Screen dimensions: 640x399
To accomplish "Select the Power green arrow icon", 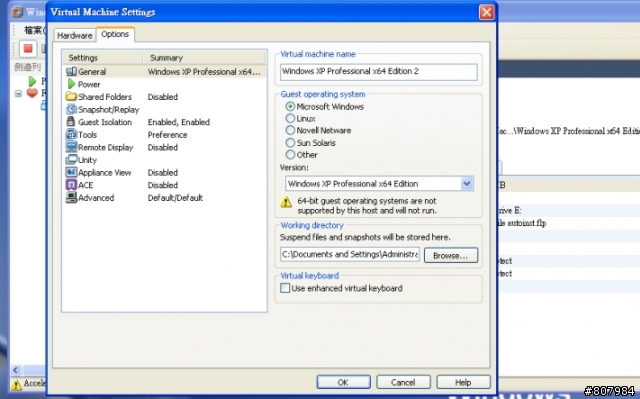I will [71, 84].
